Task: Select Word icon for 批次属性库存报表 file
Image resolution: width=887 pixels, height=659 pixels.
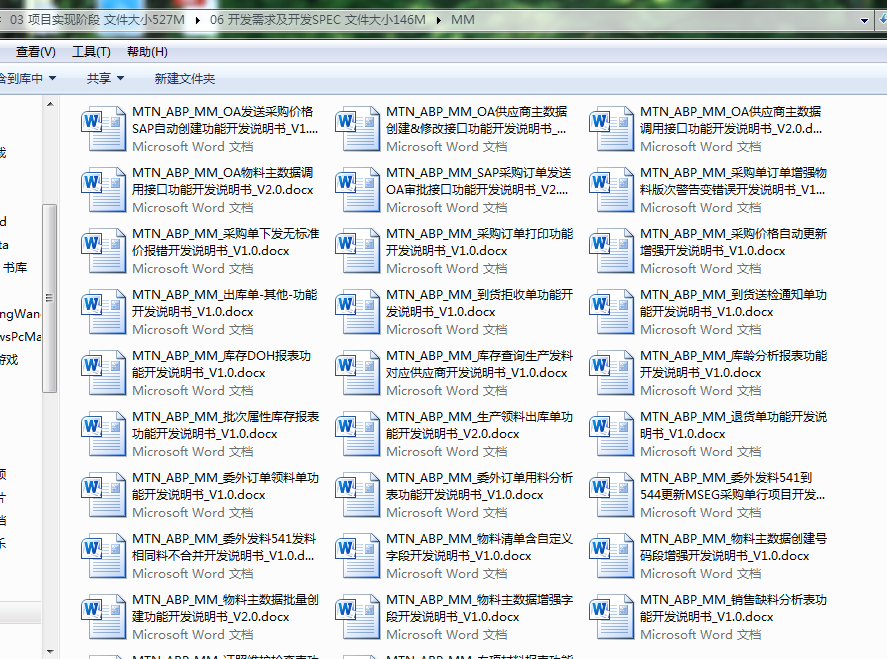Action: [103, 434]
